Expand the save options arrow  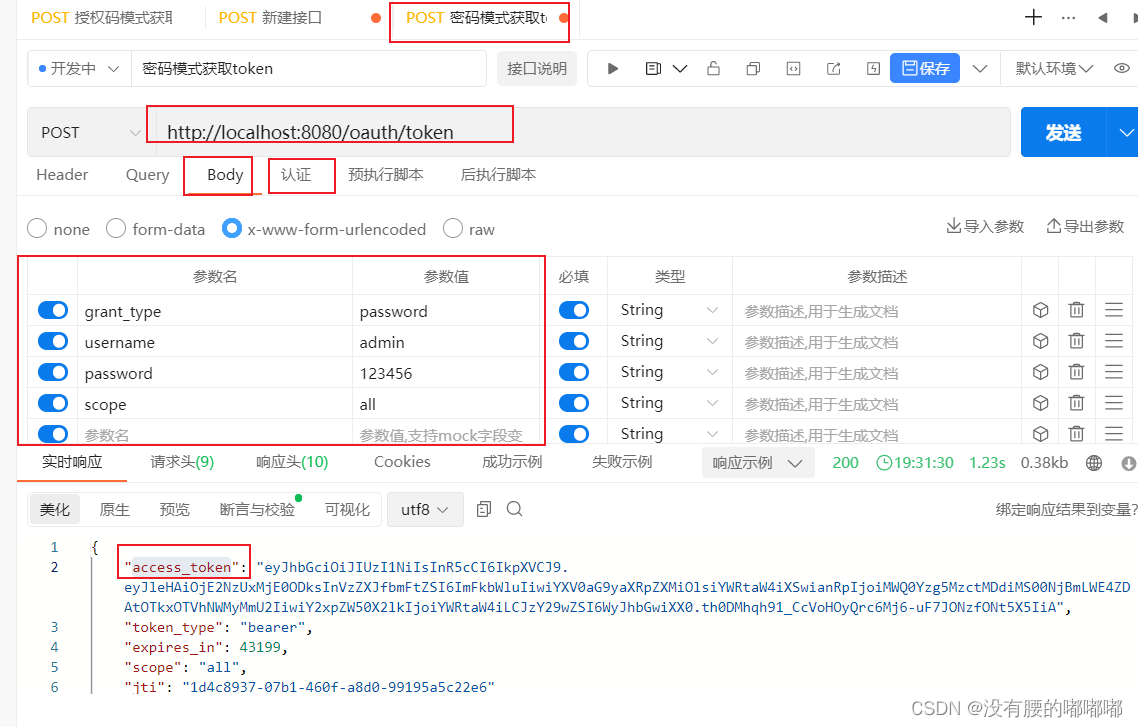tap(980, 69)
